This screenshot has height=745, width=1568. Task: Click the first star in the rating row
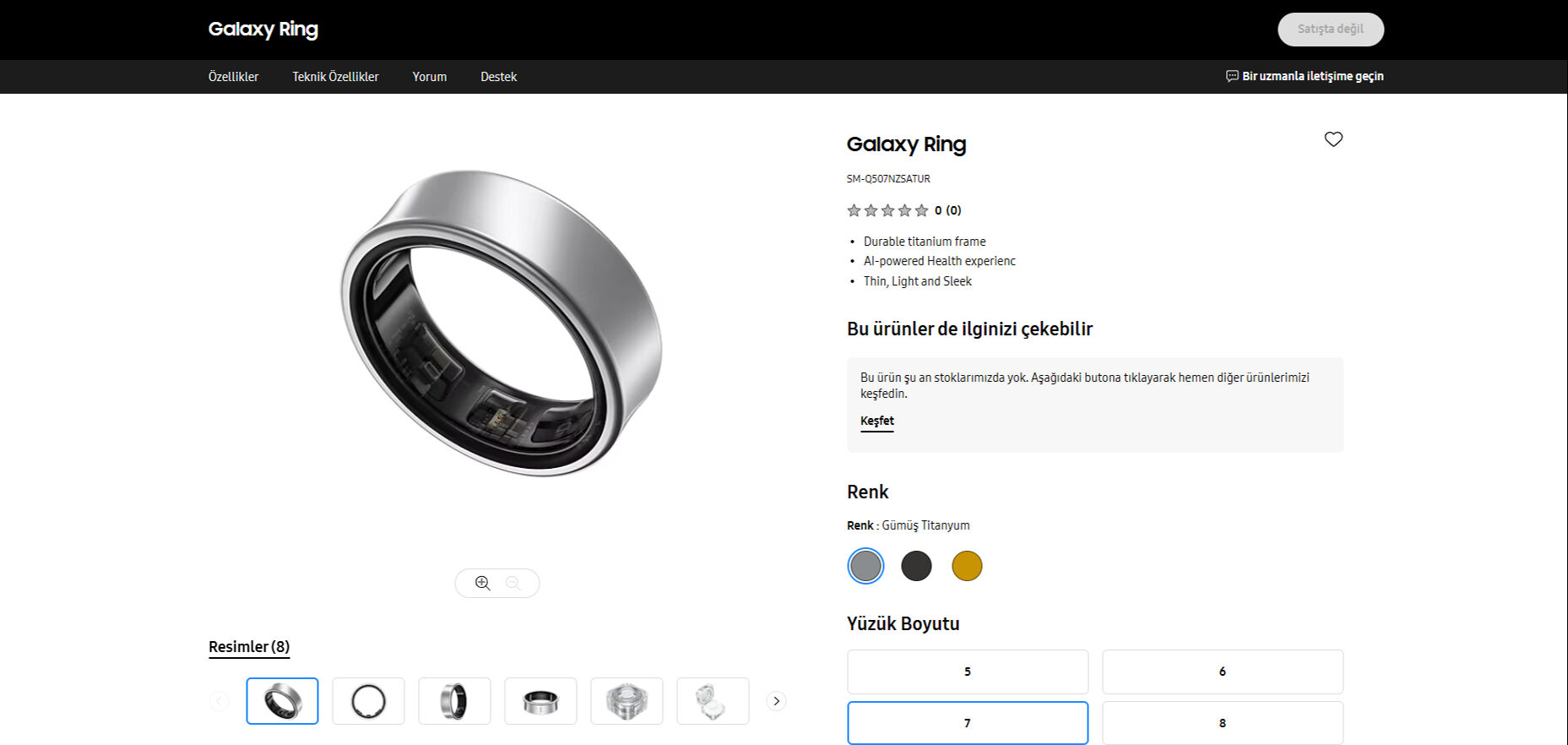[852, 209]
